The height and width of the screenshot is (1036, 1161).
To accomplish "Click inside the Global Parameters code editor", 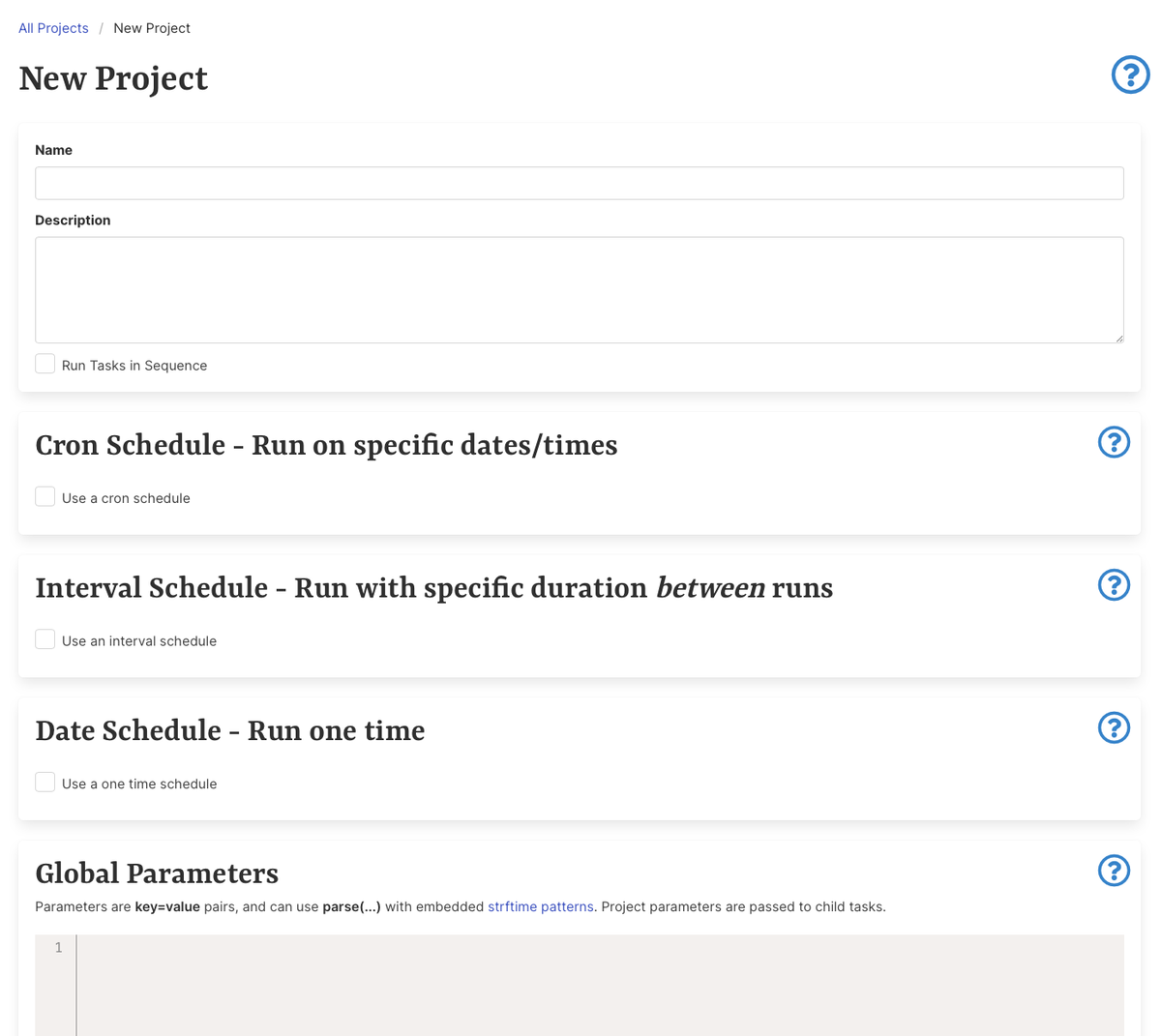I will click(x=600, y=982).
